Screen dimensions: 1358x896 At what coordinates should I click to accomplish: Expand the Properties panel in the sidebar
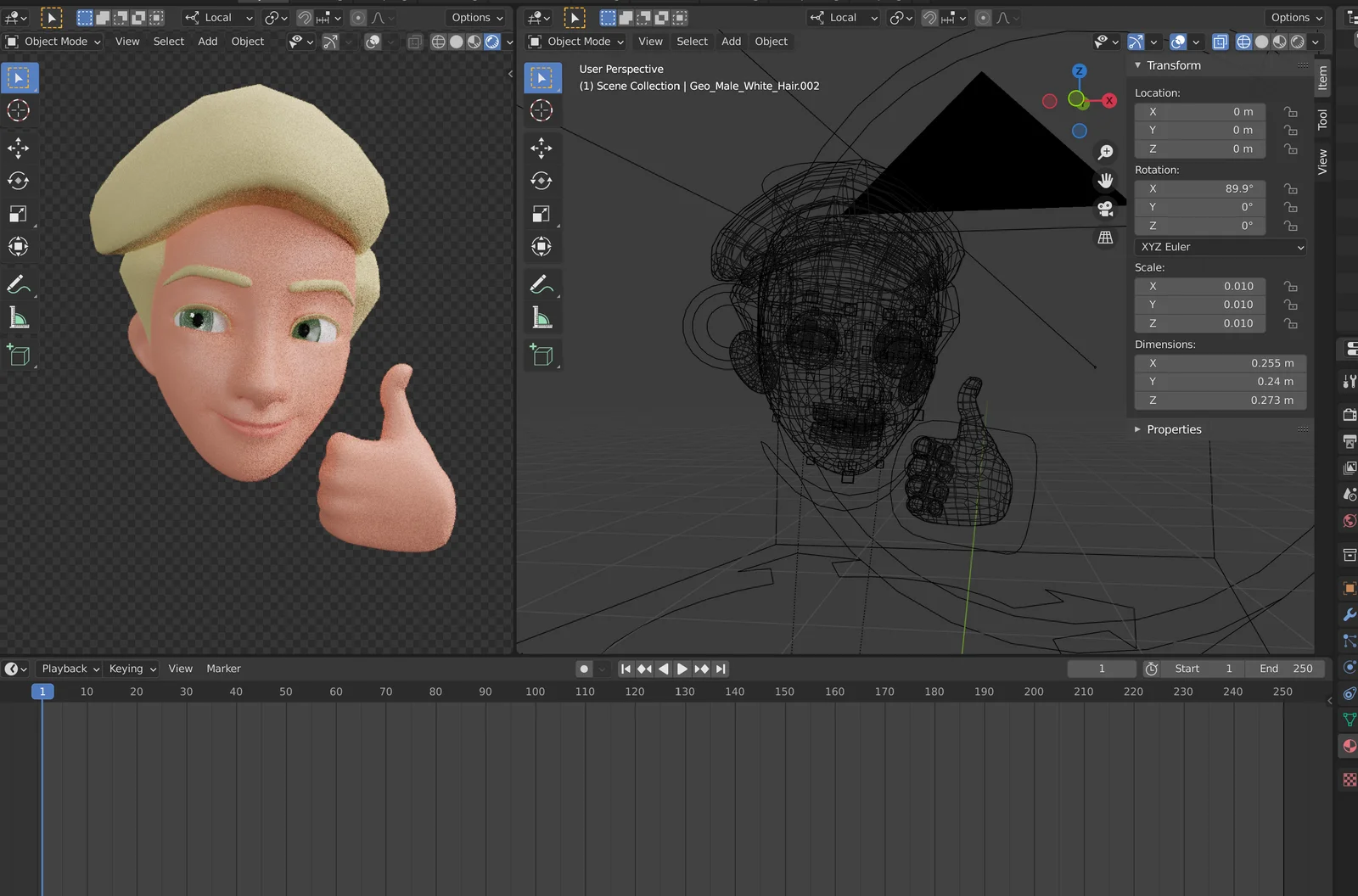point(1174,428)
